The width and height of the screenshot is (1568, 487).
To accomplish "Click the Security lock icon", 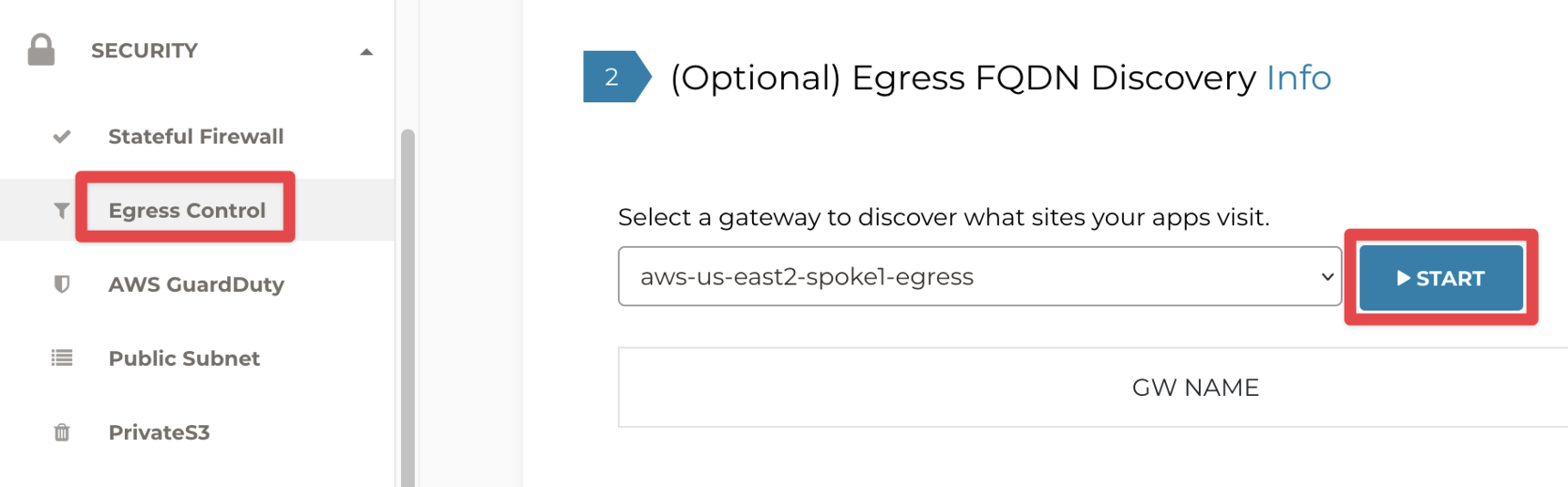I will 41,50.
